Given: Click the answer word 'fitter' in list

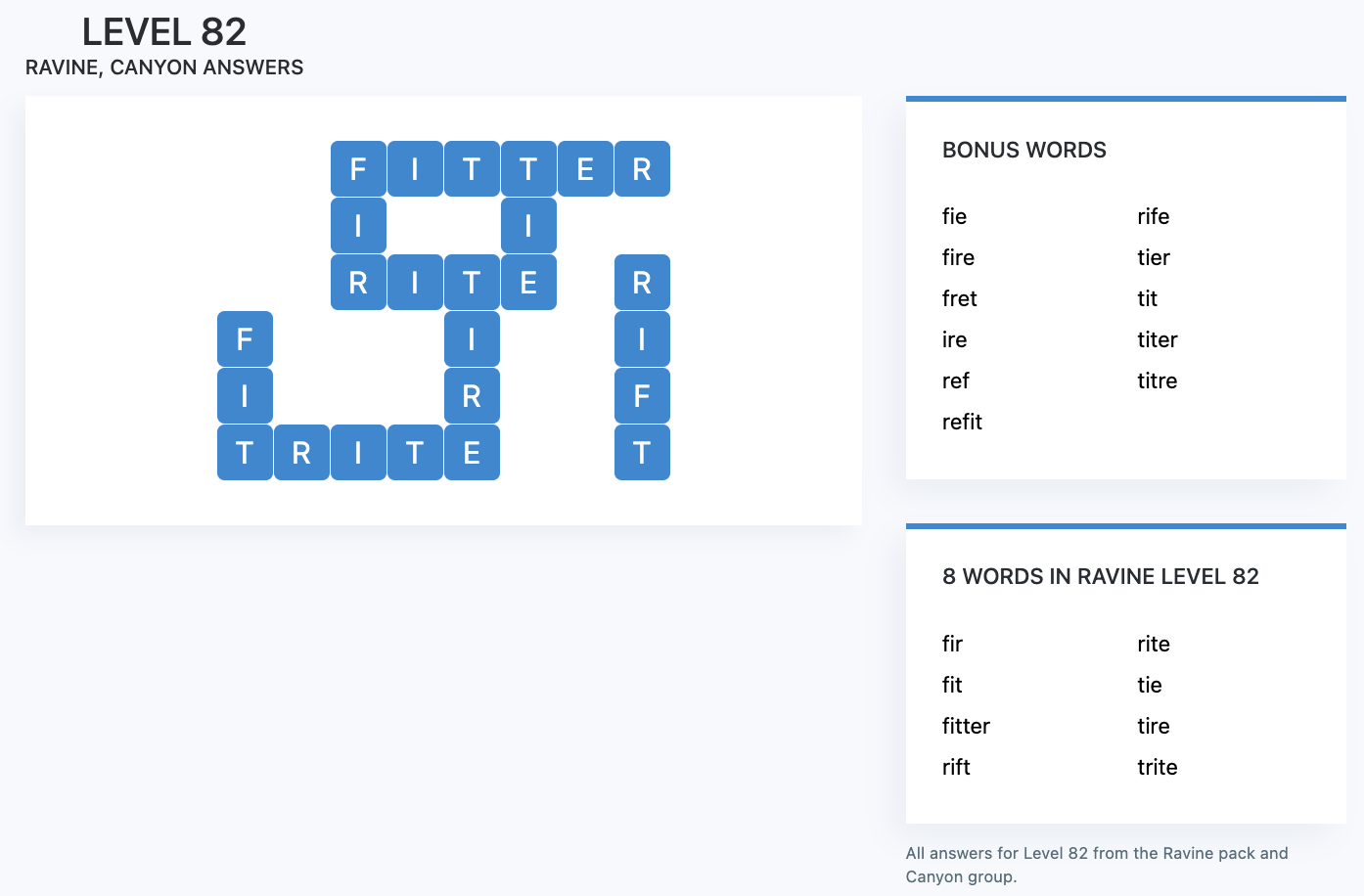Looking at the screenshot, I should [966, 726].
